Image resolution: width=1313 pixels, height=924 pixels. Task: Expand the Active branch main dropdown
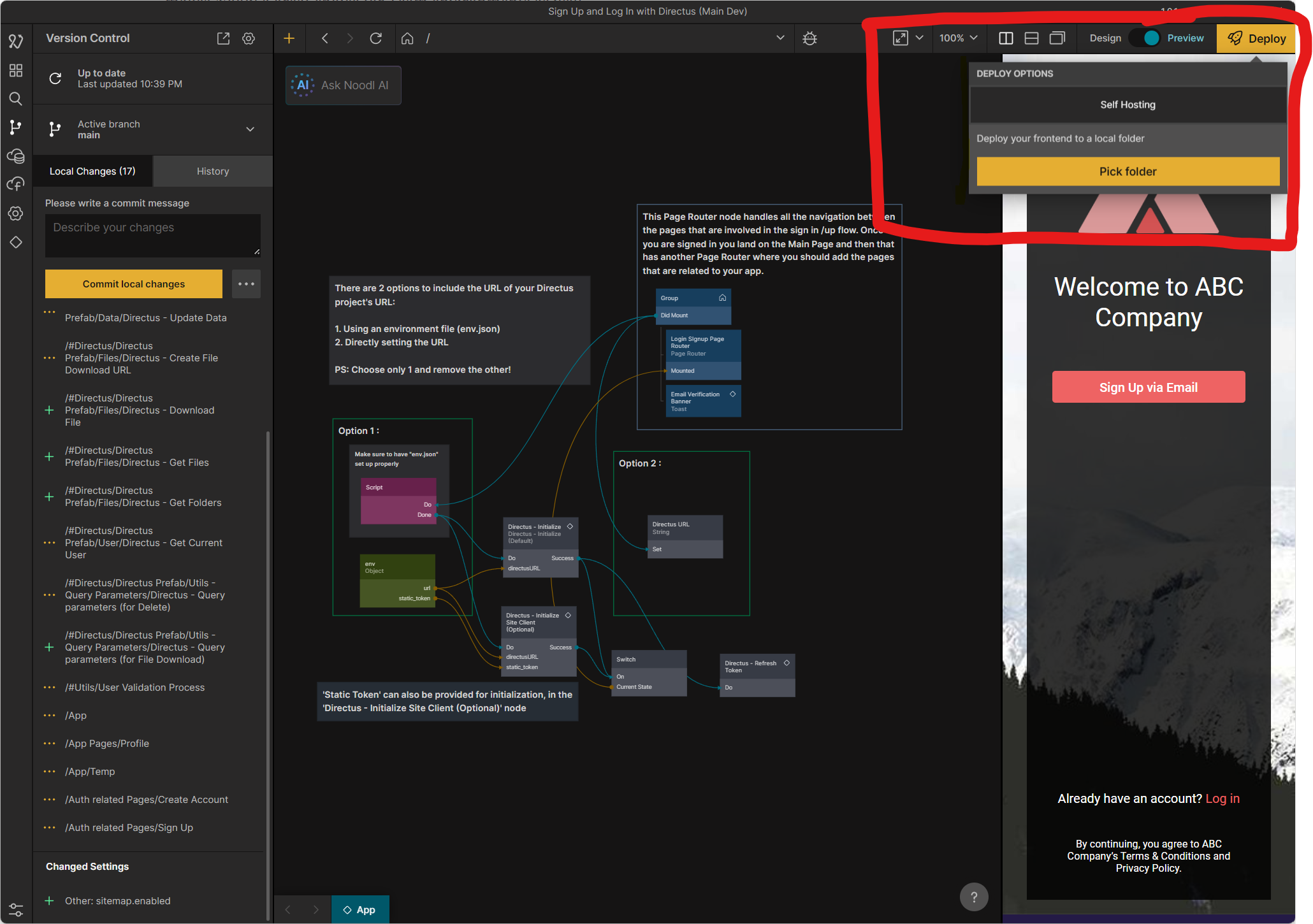(x=250, y=129)
